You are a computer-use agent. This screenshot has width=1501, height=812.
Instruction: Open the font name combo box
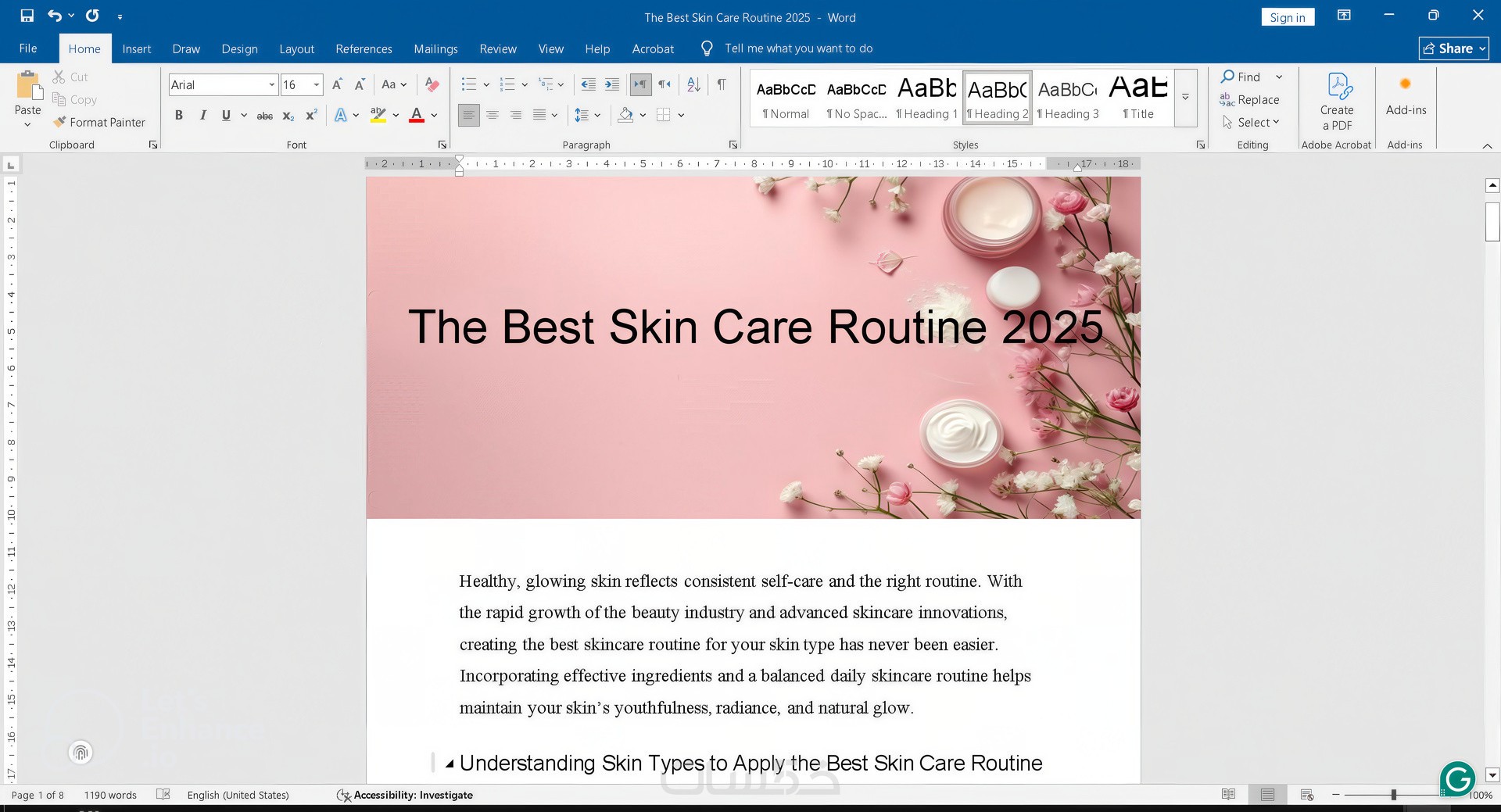click(224, 84)
